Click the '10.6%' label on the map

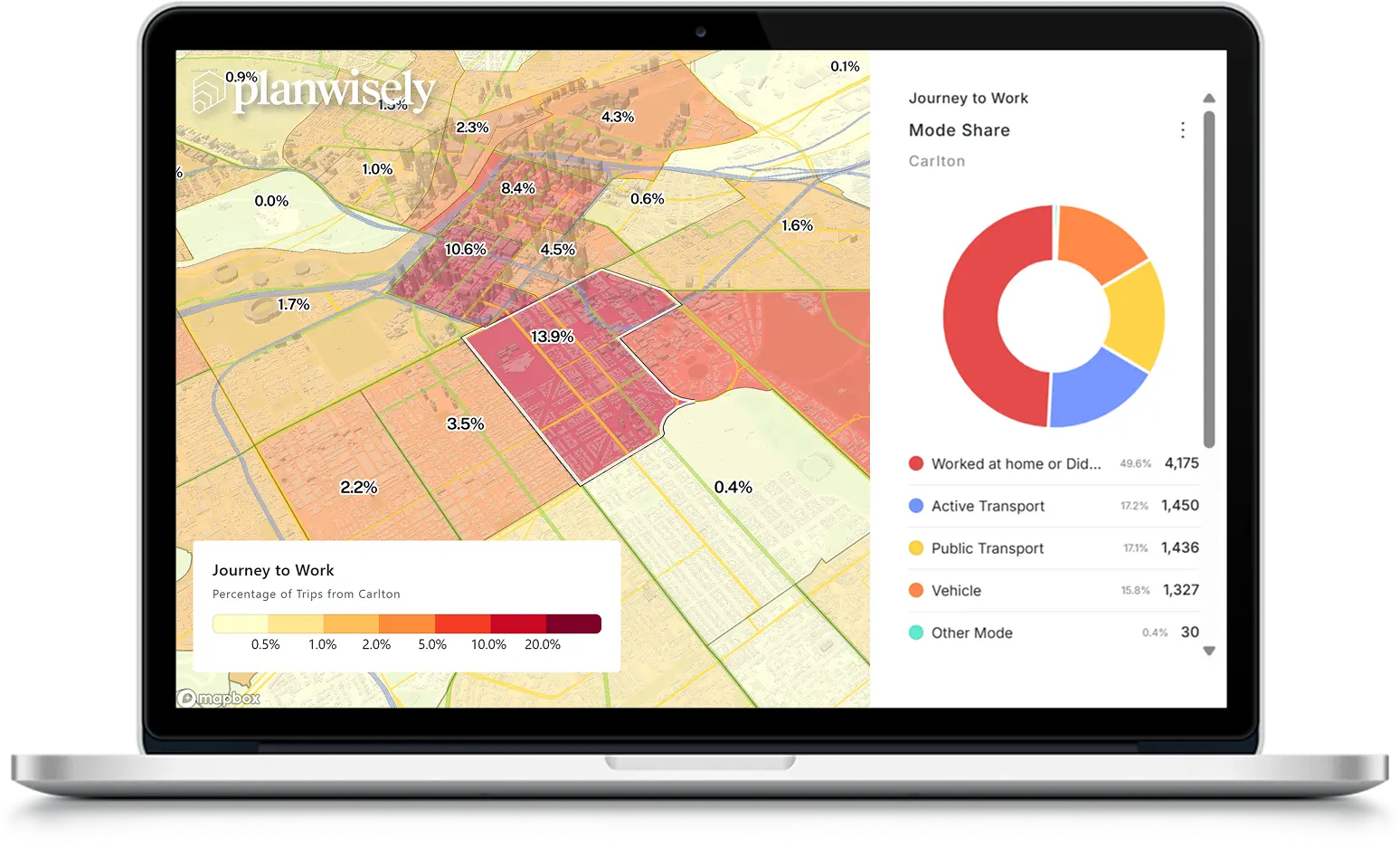466,250
